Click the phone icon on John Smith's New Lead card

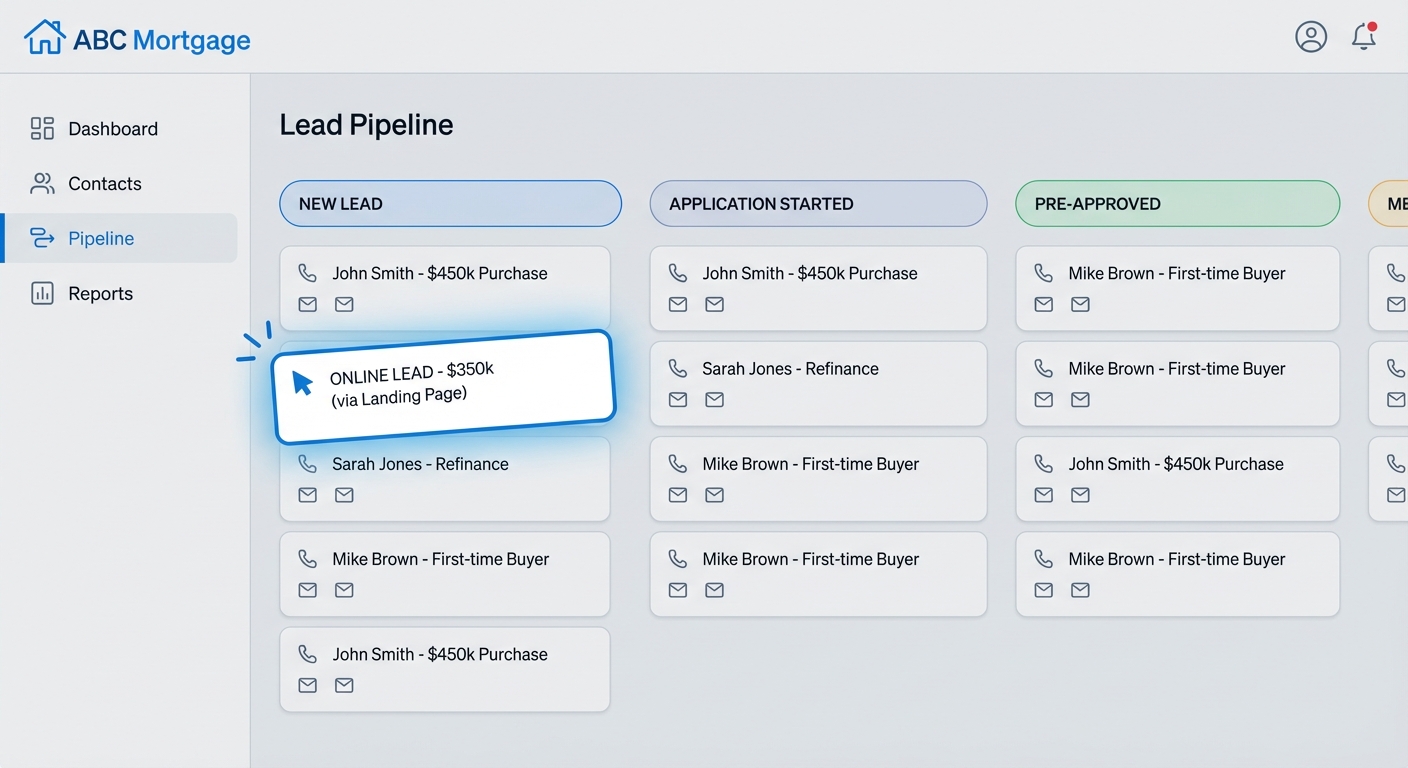[x=307, y=273]
